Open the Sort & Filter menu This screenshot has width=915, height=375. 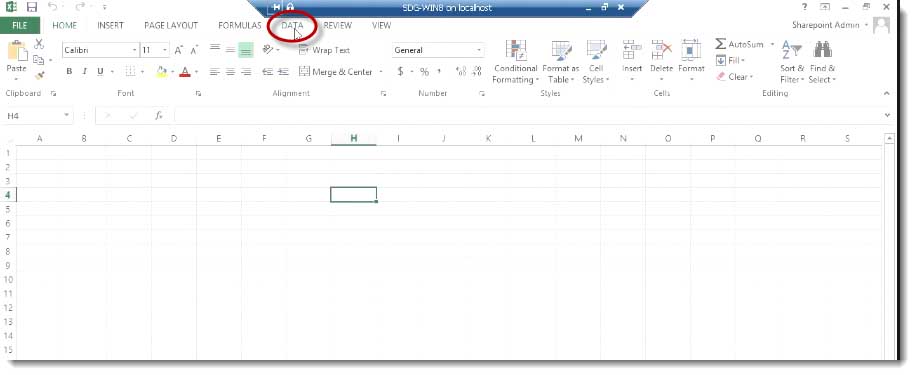(x=792, y=62)
